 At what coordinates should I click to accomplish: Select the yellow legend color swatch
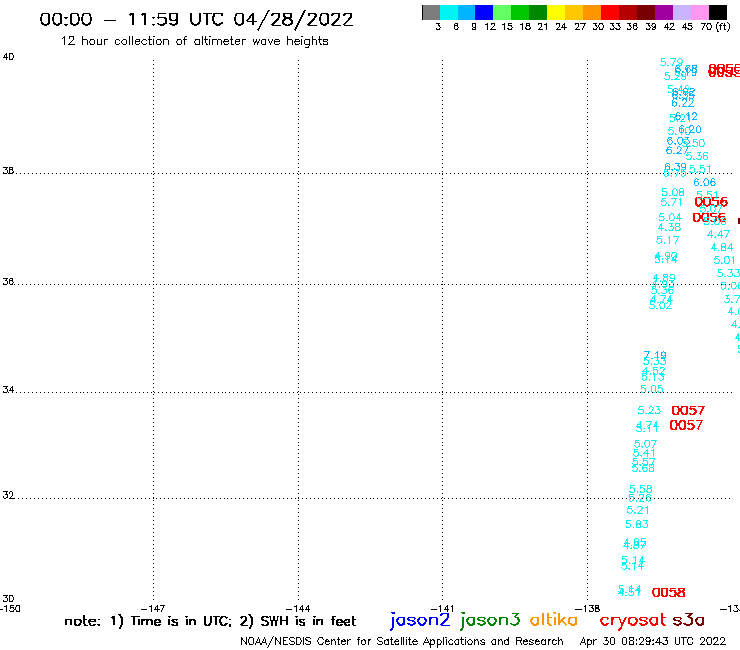tap(556, 12)
